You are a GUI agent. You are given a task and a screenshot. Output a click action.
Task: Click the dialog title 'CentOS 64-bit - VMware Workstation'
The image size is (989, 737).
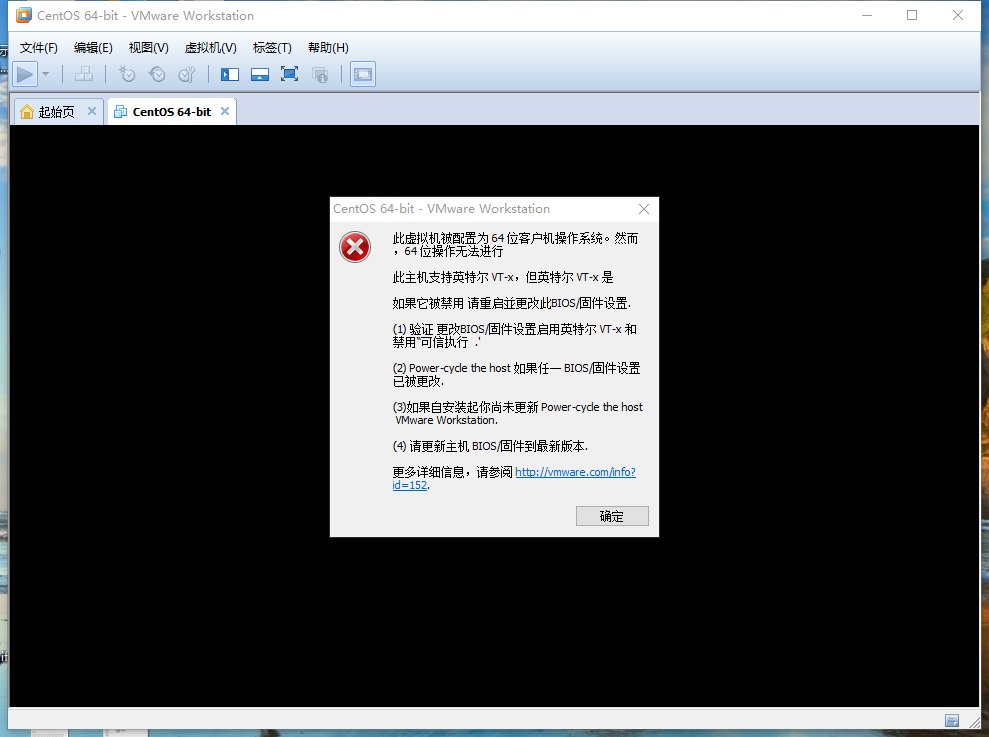pyautogui.click(x=442, y=209)
